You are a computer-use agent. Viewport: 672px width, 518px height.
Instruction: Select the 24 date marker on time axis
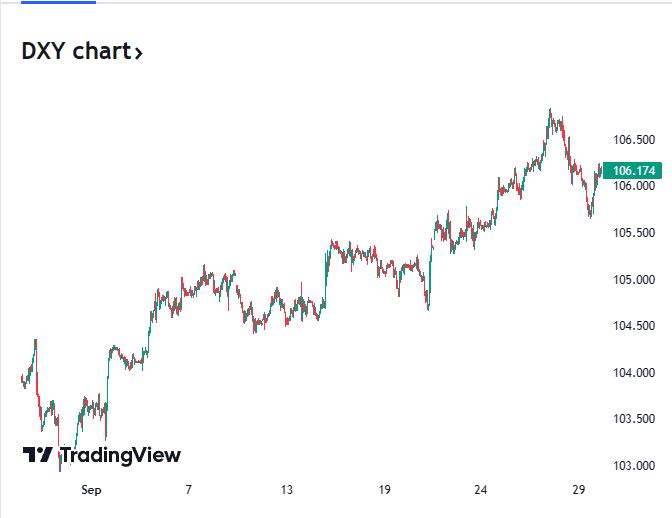pos(481,490)
